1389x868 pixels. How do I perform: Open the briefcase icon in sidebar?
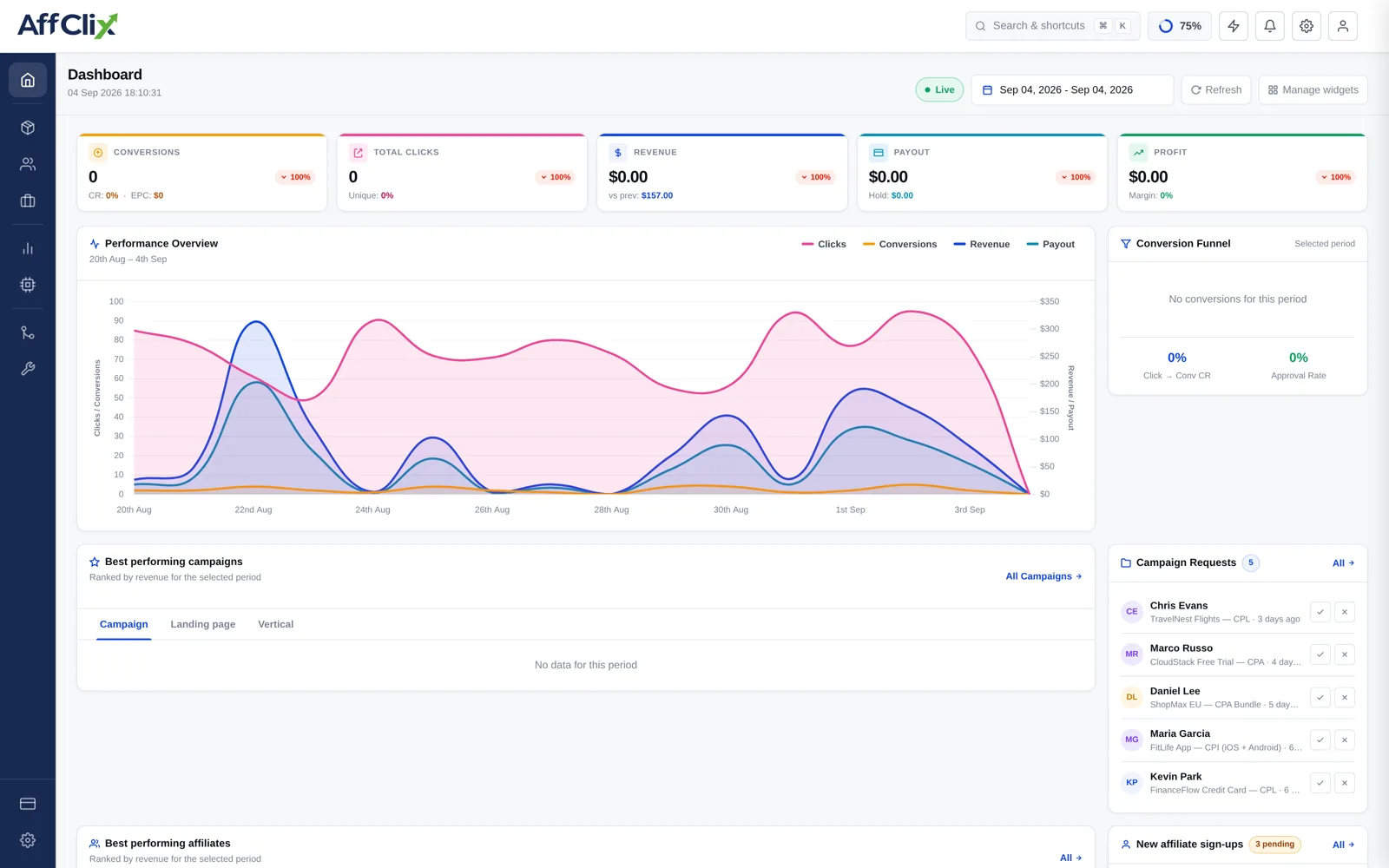pos(28,201)
